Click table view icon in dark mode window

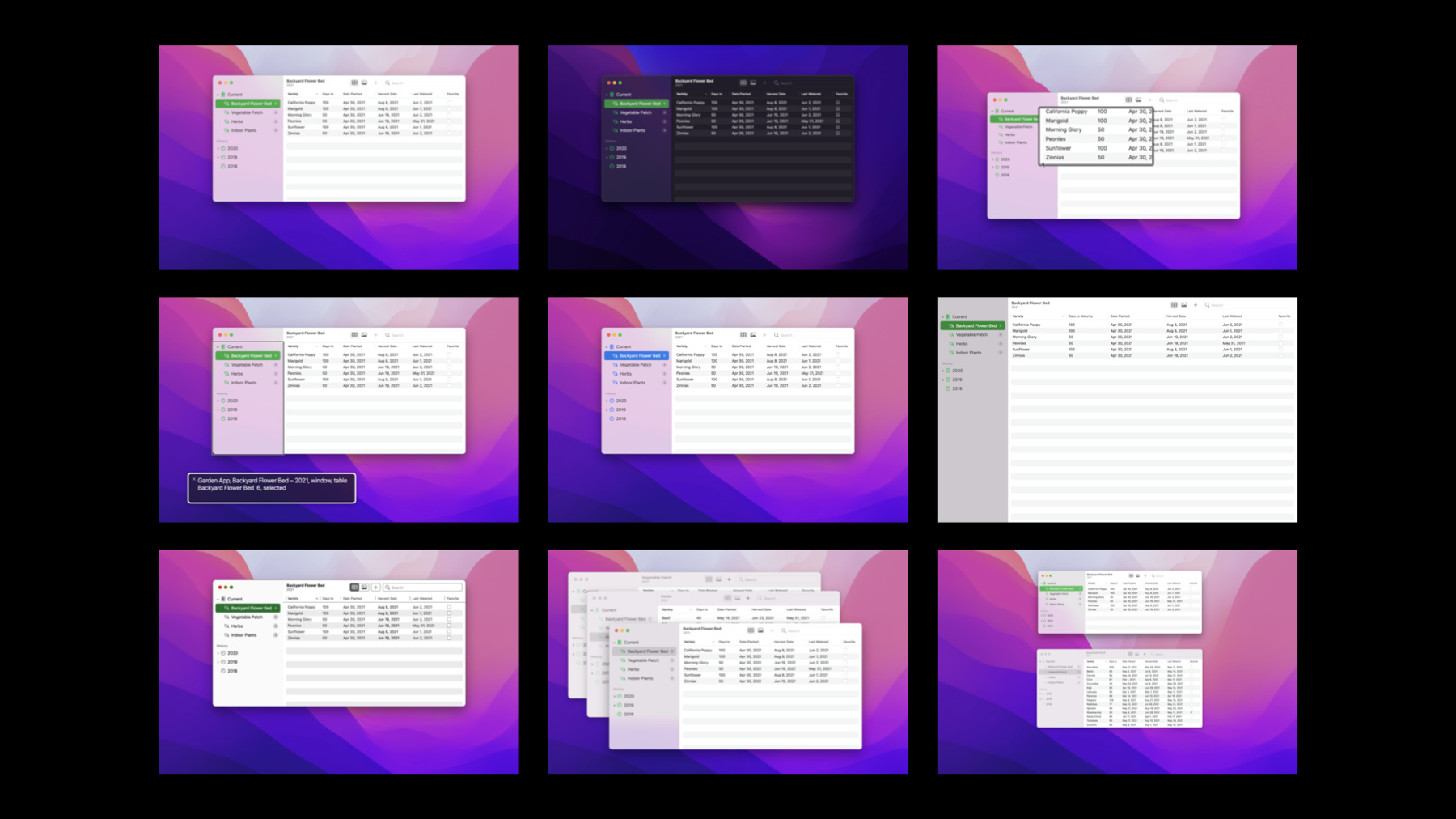743,83
